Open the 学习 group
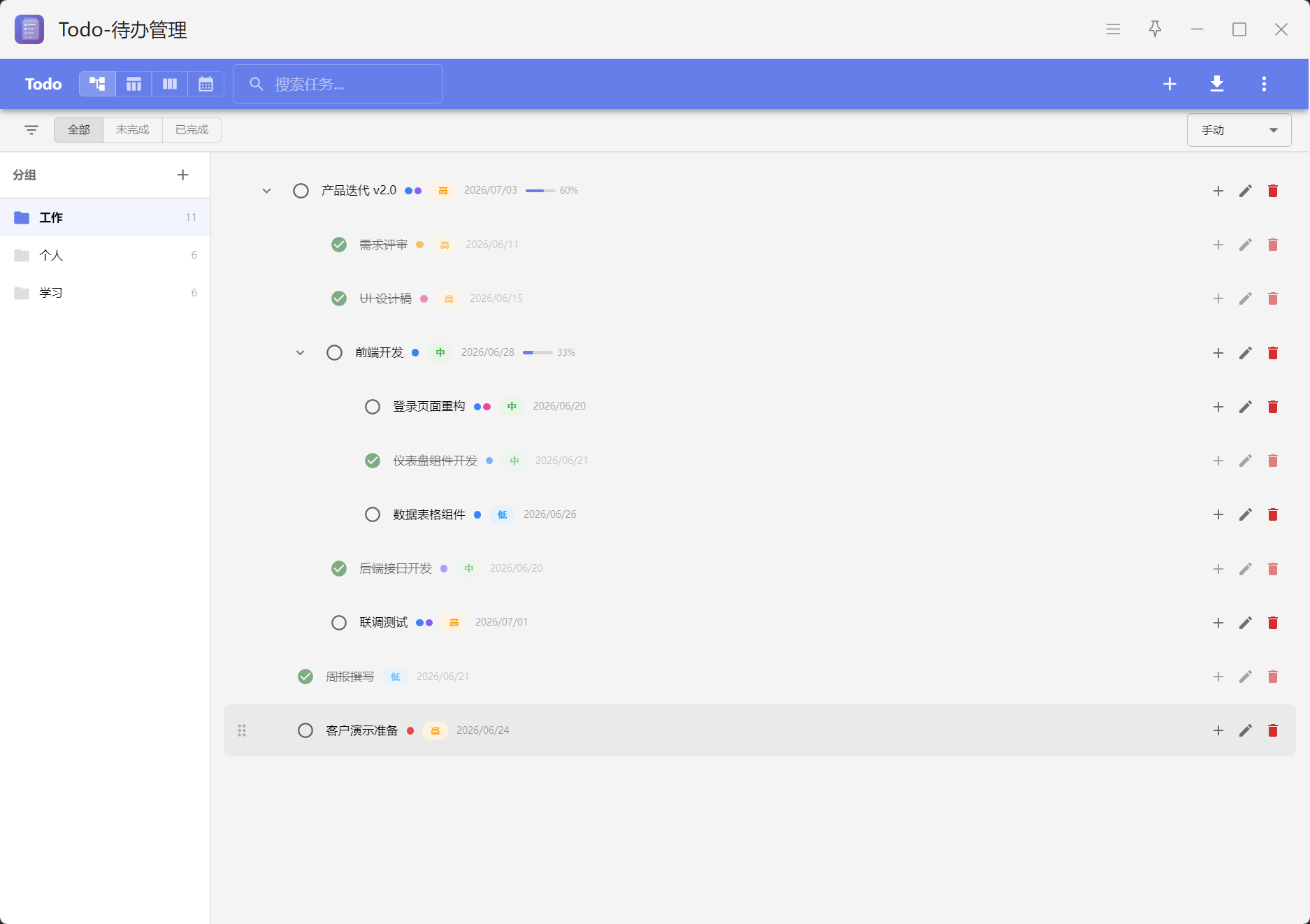 (x=105, y=293)
